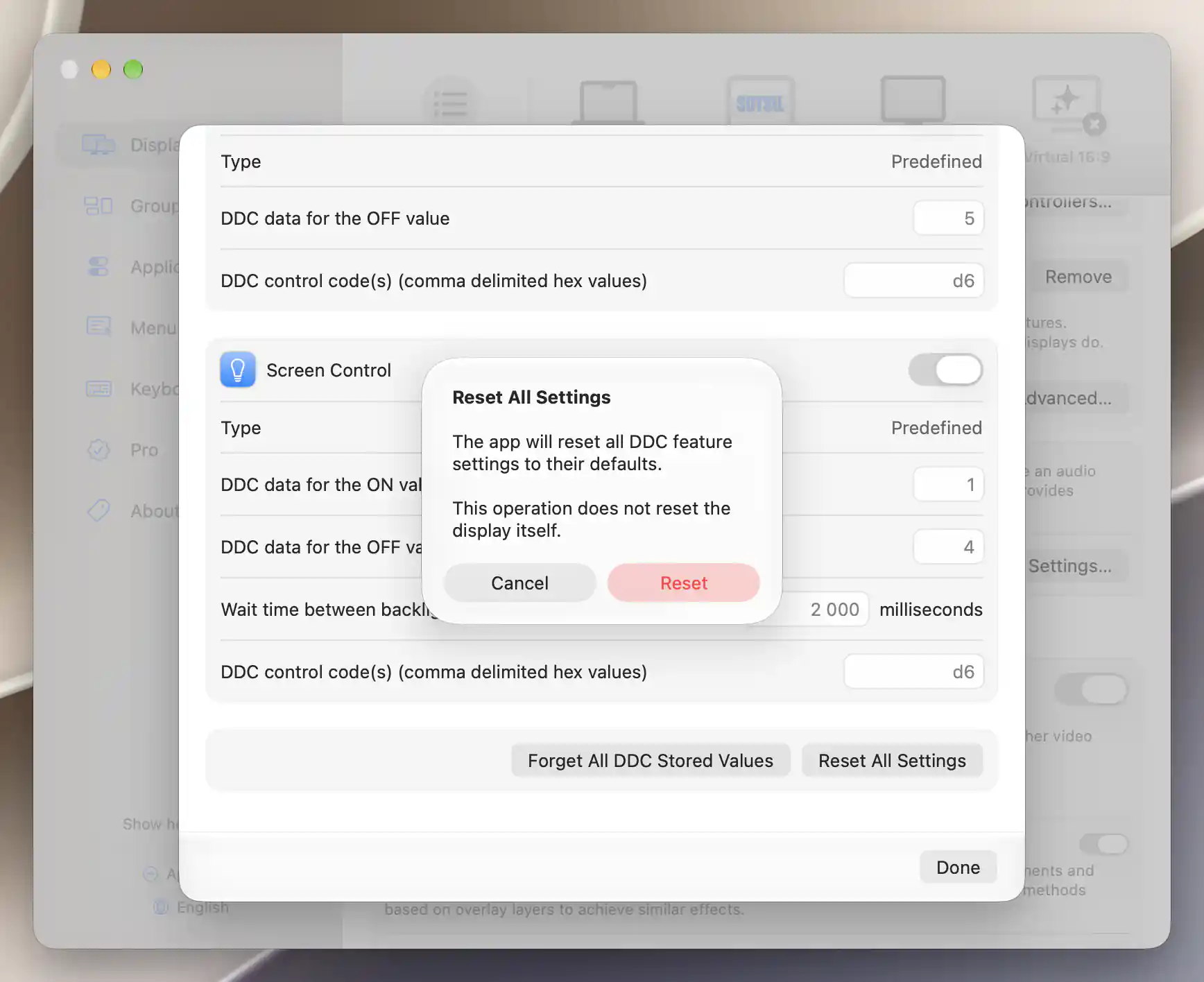Click Forget All DDC Stored Values
This screenshot has height=982, width=1204.
coord(651,760)
